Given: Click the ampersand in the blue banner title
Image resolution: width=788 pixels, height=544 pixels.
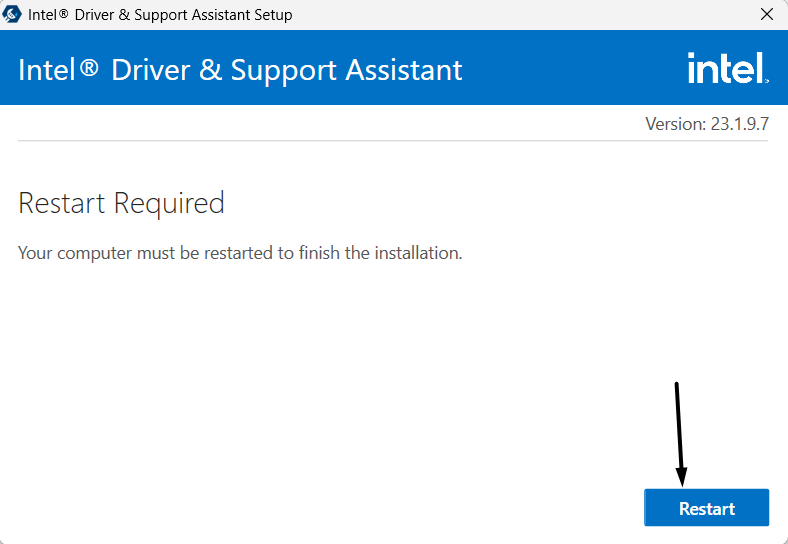Looking at the screenshot, I should [x=212, y=70].
